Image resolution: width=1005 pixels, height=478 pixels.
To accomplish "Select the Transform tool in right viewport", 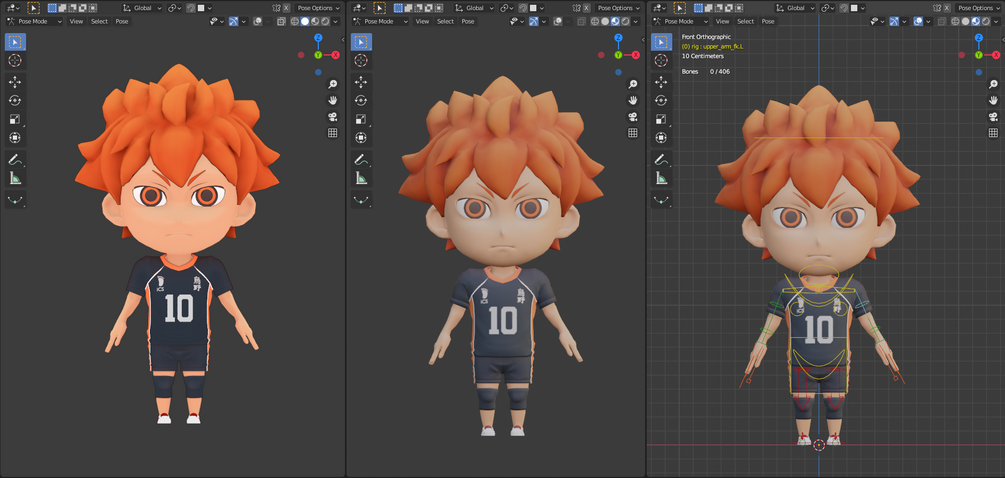I will pyautogui.click(x=661, y=138).
